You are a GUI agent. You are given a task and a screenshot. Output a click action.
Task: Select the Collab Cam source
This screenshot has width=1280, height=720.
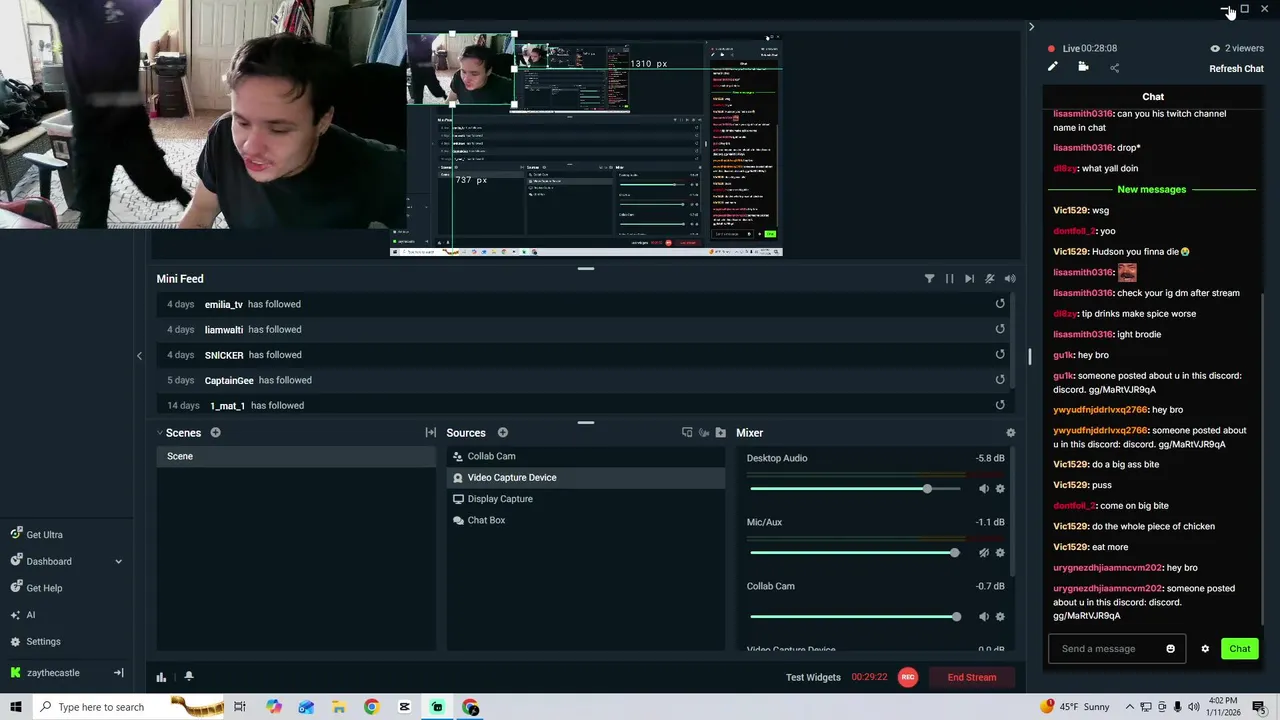pos(585,456)
